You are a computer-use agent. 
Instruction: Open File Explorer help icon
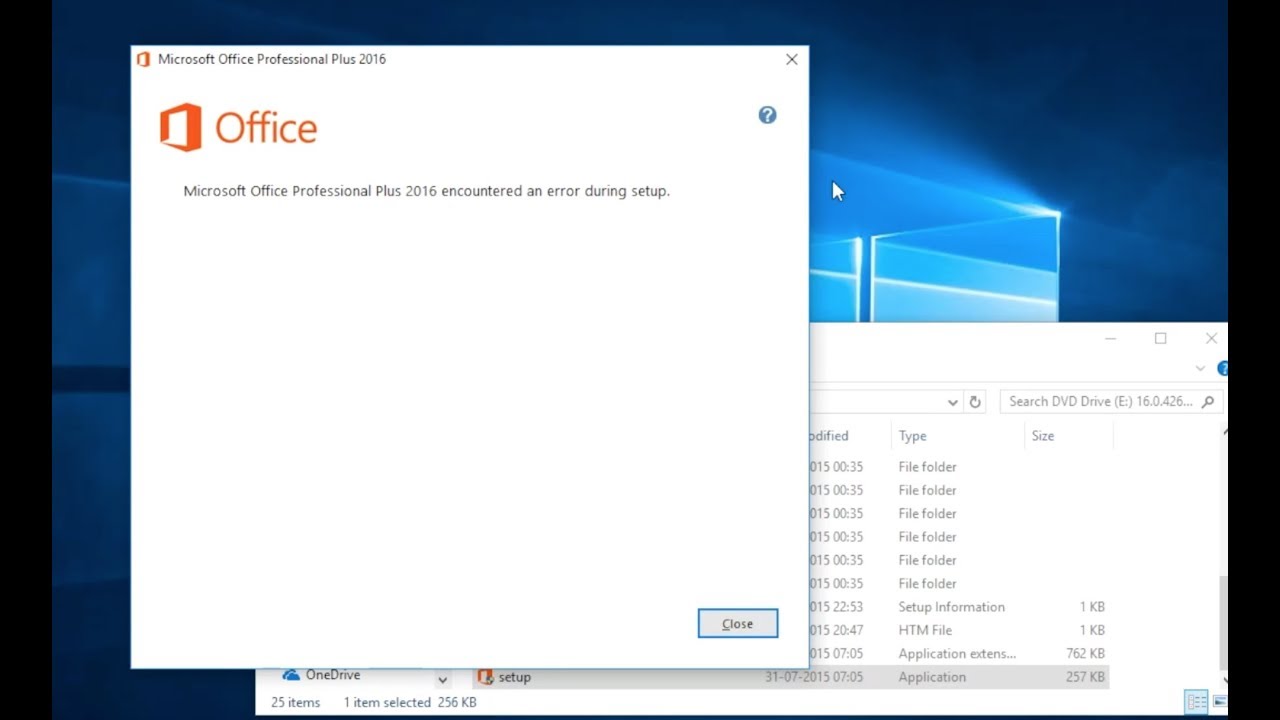pyautogui.click(x=1222, y=369)
